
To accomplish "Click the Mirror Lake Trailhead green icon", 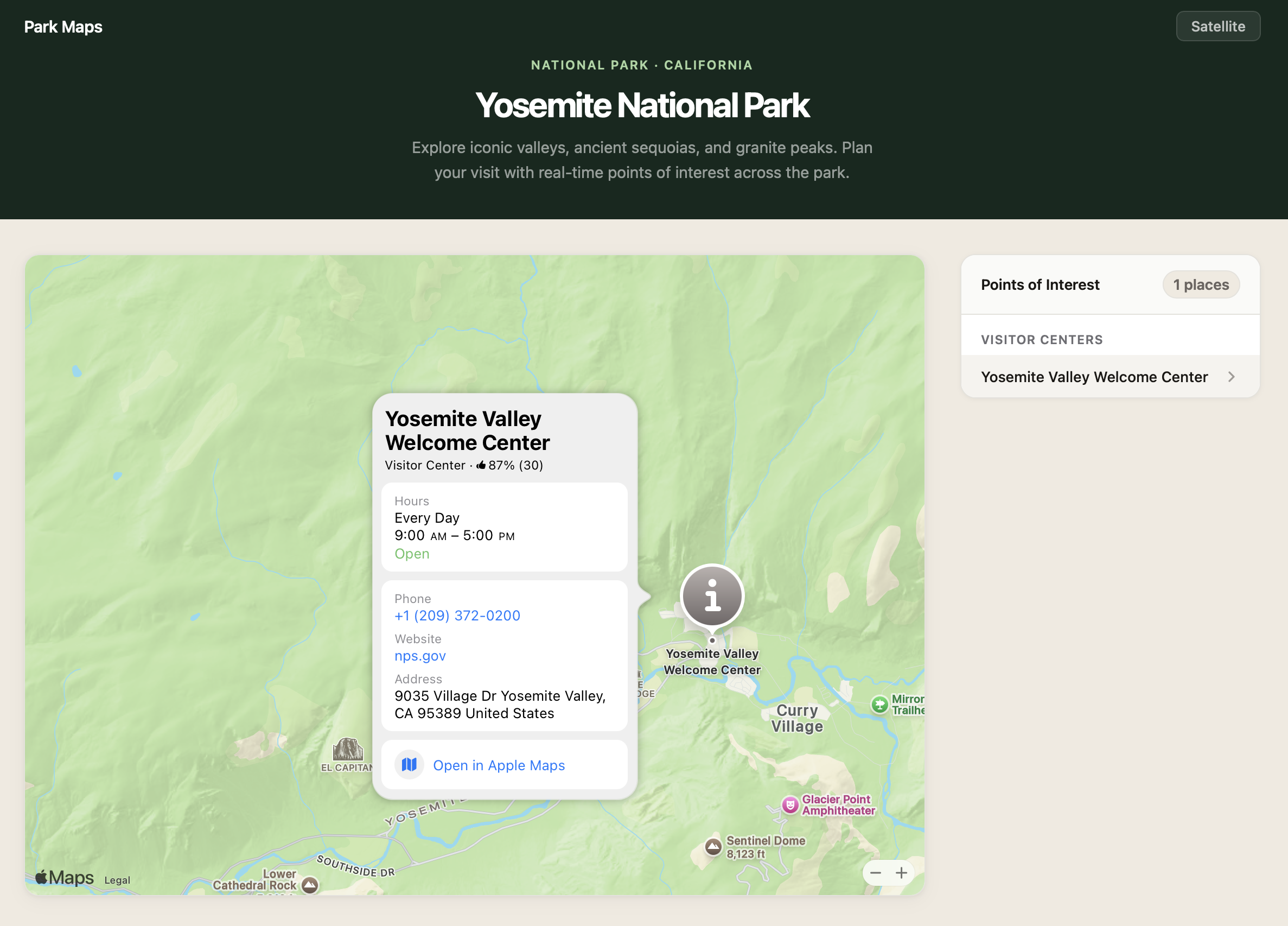I will click(879, 705).
